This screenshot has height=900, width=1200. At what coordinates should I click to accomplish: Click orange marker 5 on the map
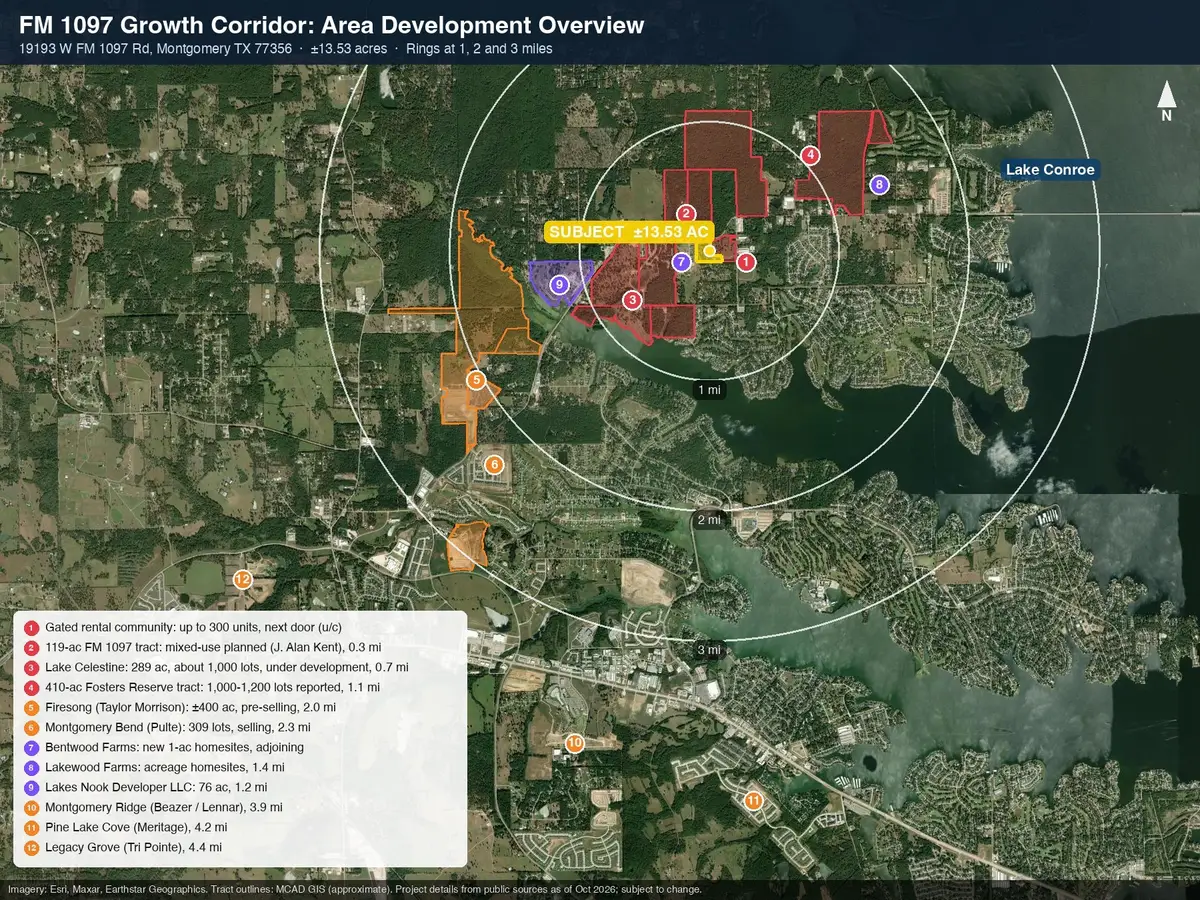pyautogui.click(x=477, y=380)
